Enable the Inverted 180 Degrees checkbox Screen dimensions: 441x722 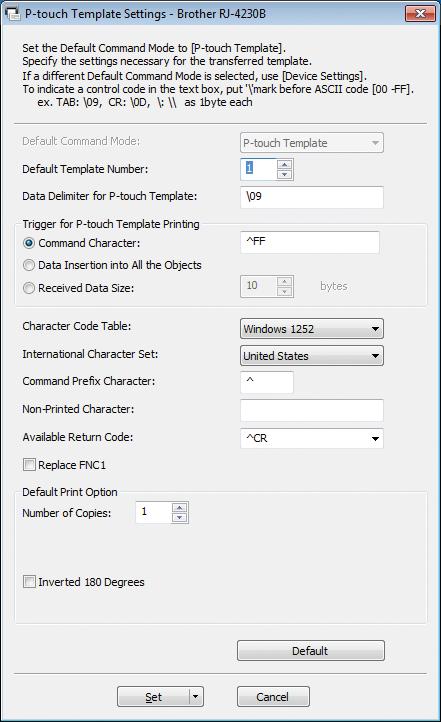click(x=29, y=582)
